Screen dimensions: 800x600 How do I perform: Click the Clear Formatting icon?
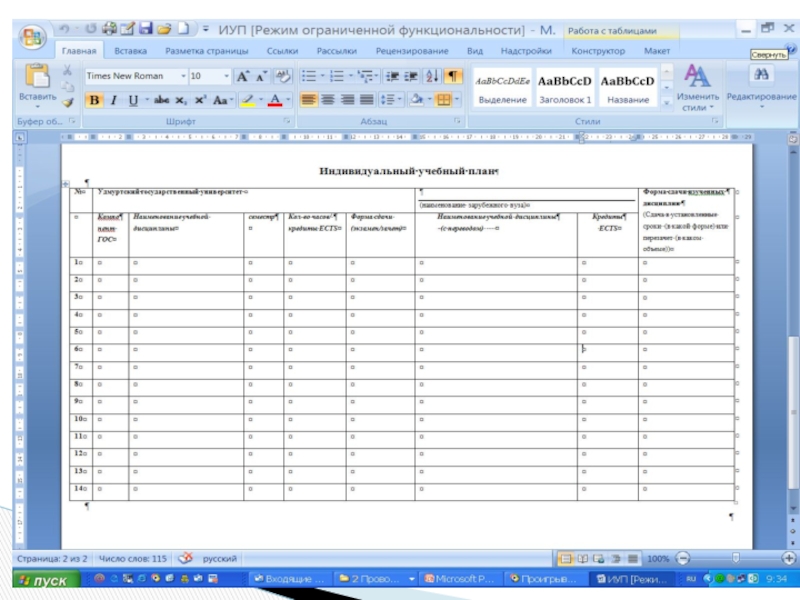click(283, 76)
